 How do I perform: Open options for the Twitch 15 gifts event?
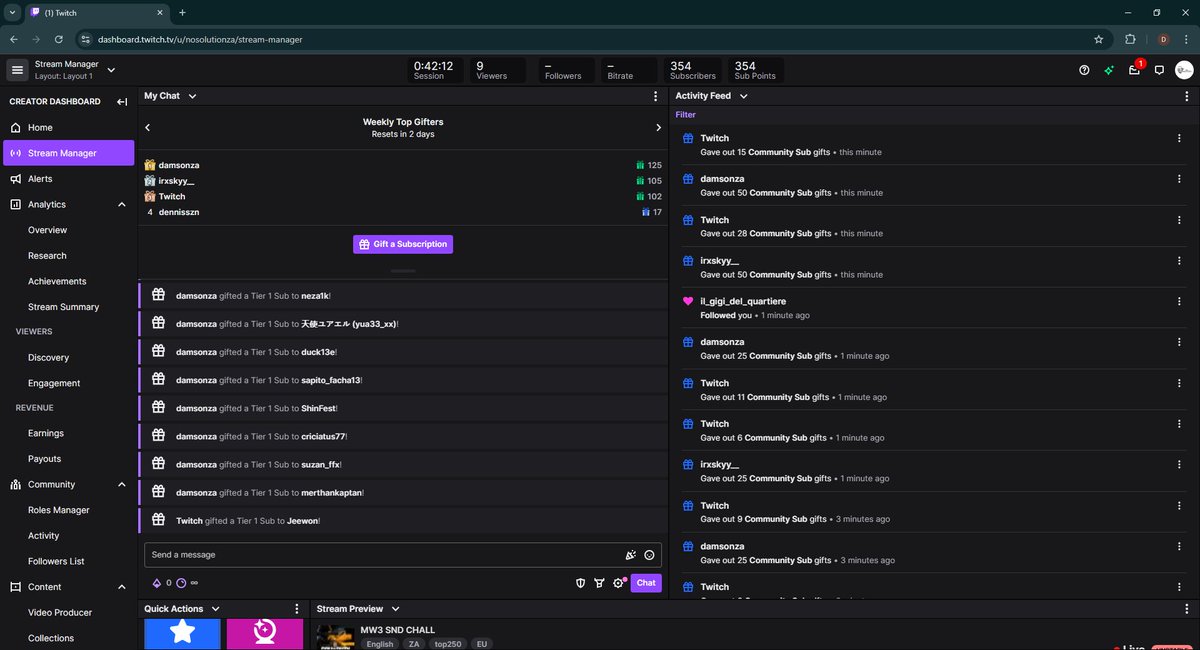click(x=1180, y=138)
